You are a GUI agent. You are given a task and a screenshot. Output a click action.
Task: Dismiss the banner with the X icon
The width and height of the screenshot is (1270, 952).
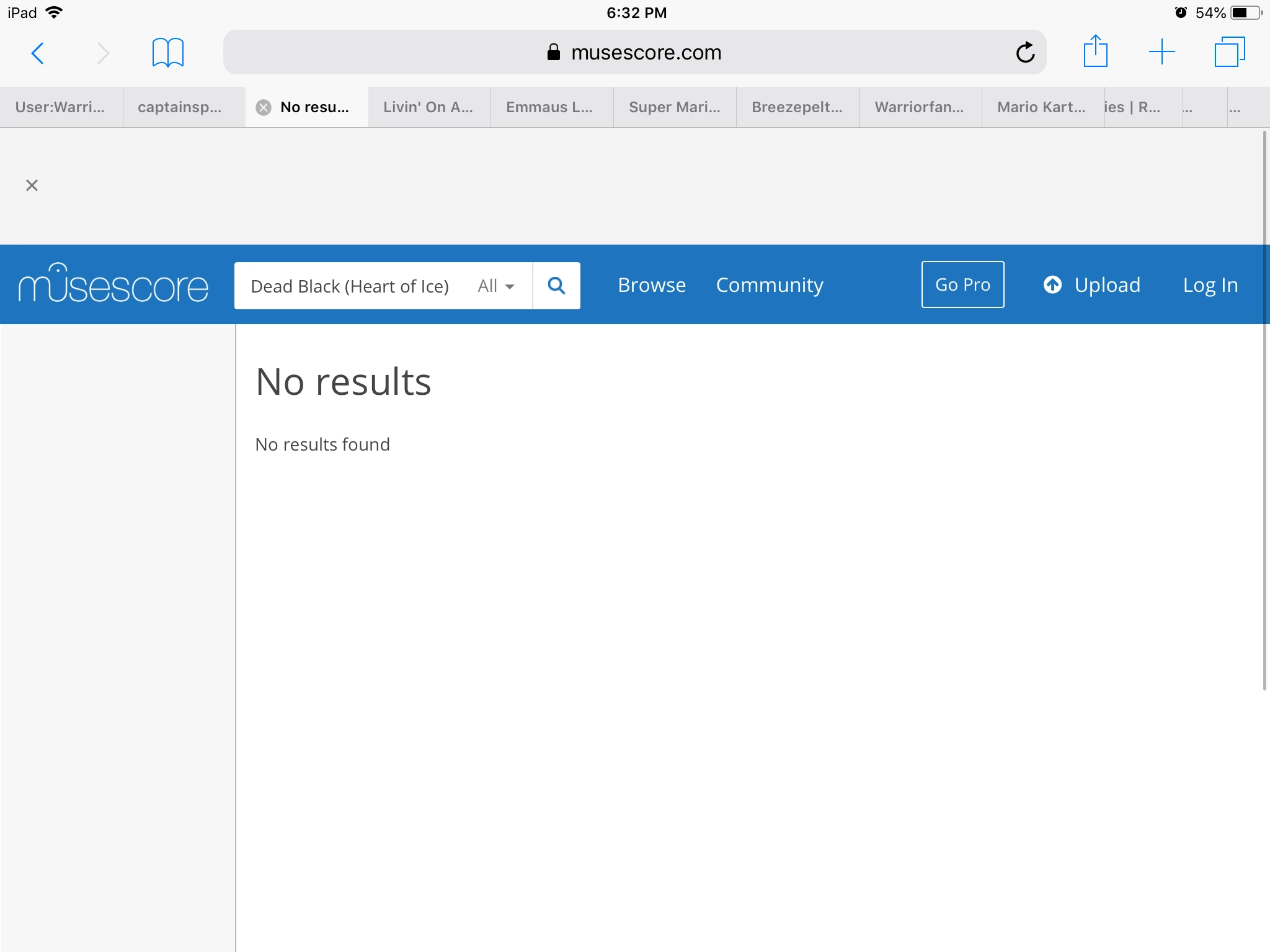[x=32, y=185]
